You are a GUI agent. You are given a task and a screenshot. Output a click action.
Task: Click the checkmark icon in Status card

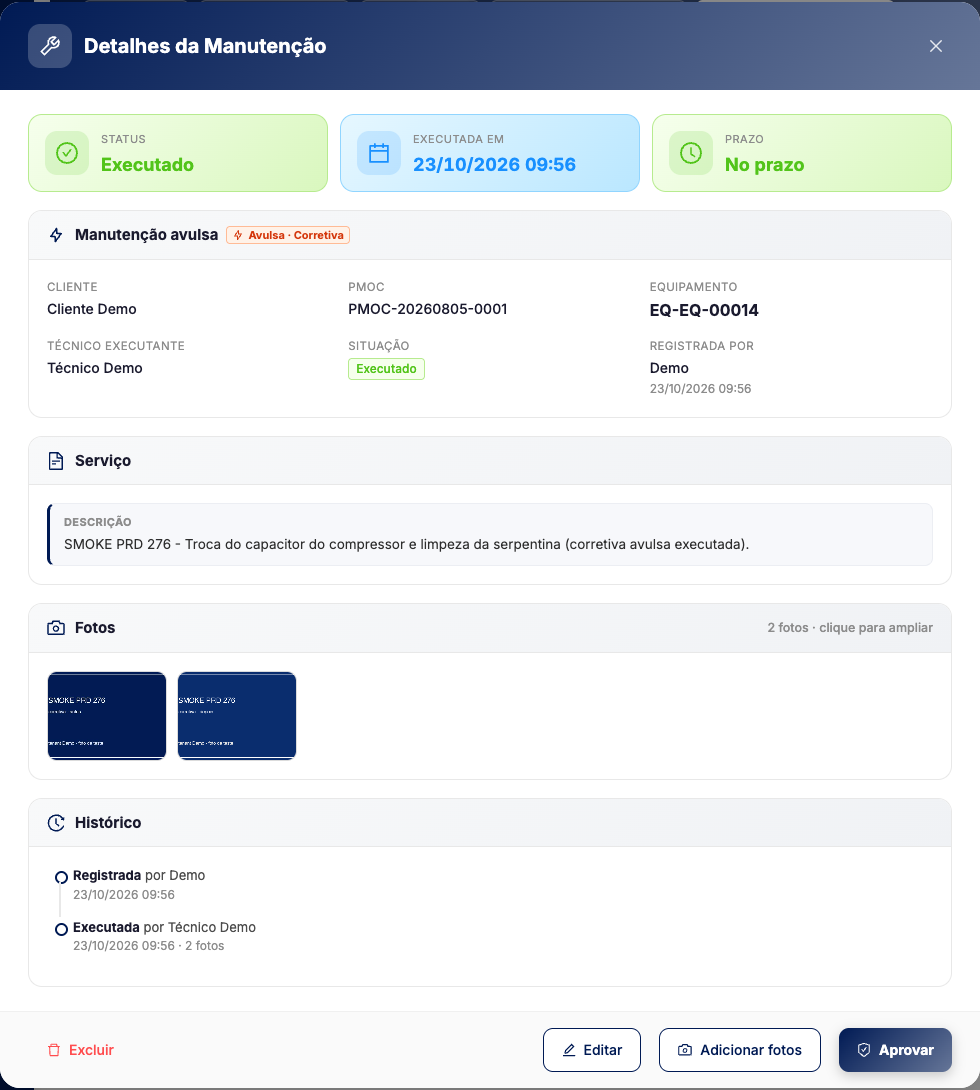point(67,153)
